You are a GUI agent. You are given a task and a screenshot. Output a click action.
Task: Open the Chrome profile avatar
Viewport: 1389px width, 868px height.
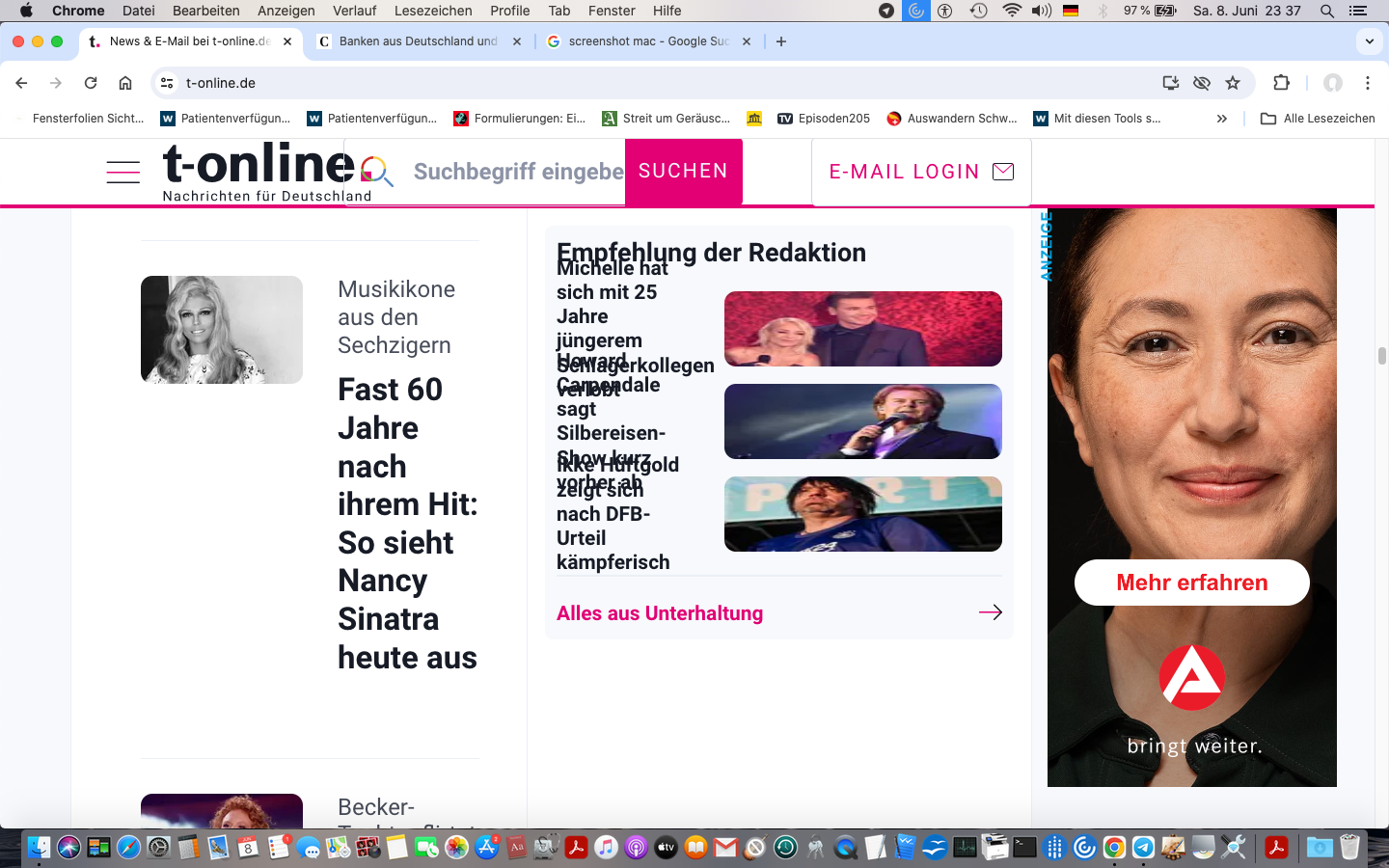[x=1333, y=83]
